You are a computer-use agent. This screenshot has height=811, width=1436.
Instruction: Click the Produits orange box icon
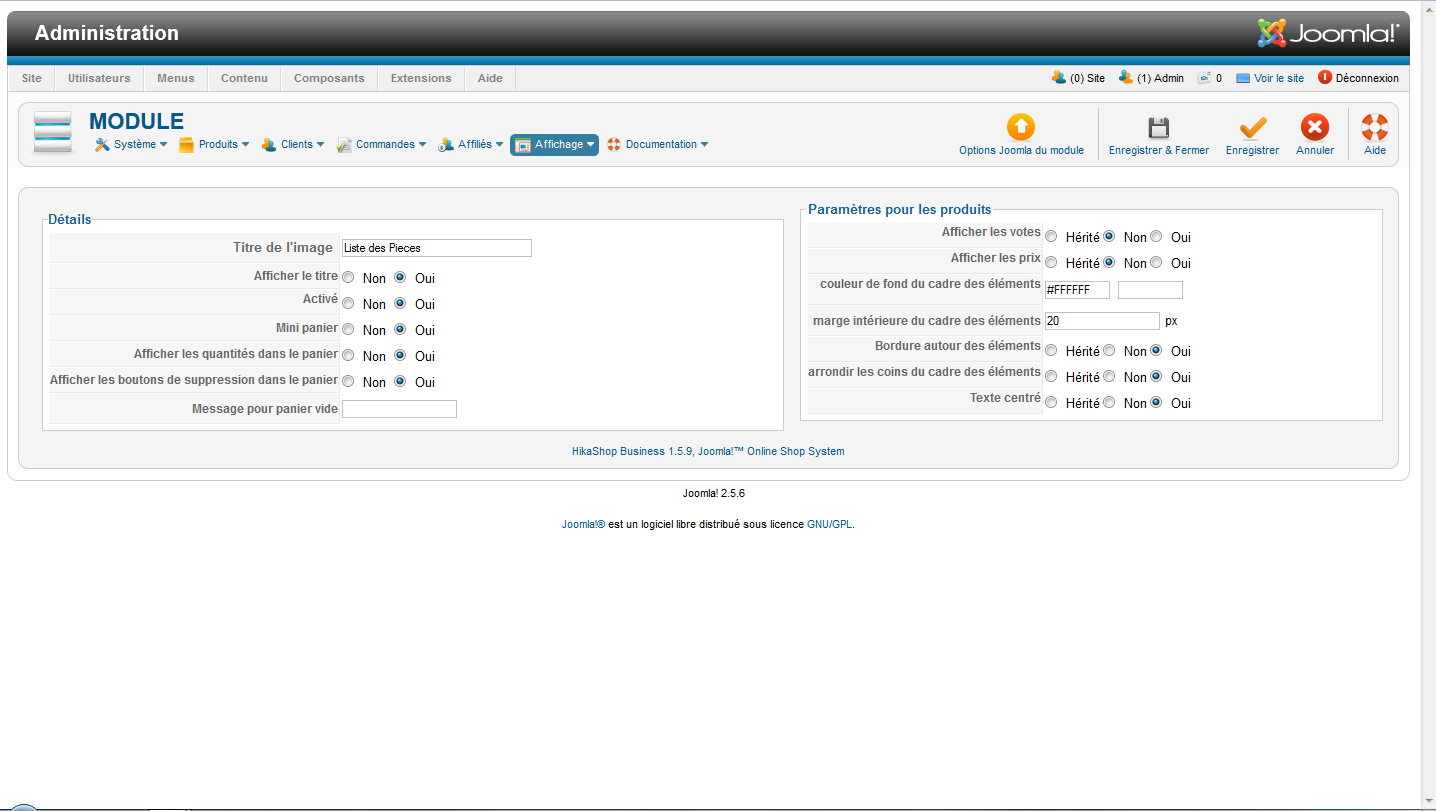[186, 145]
